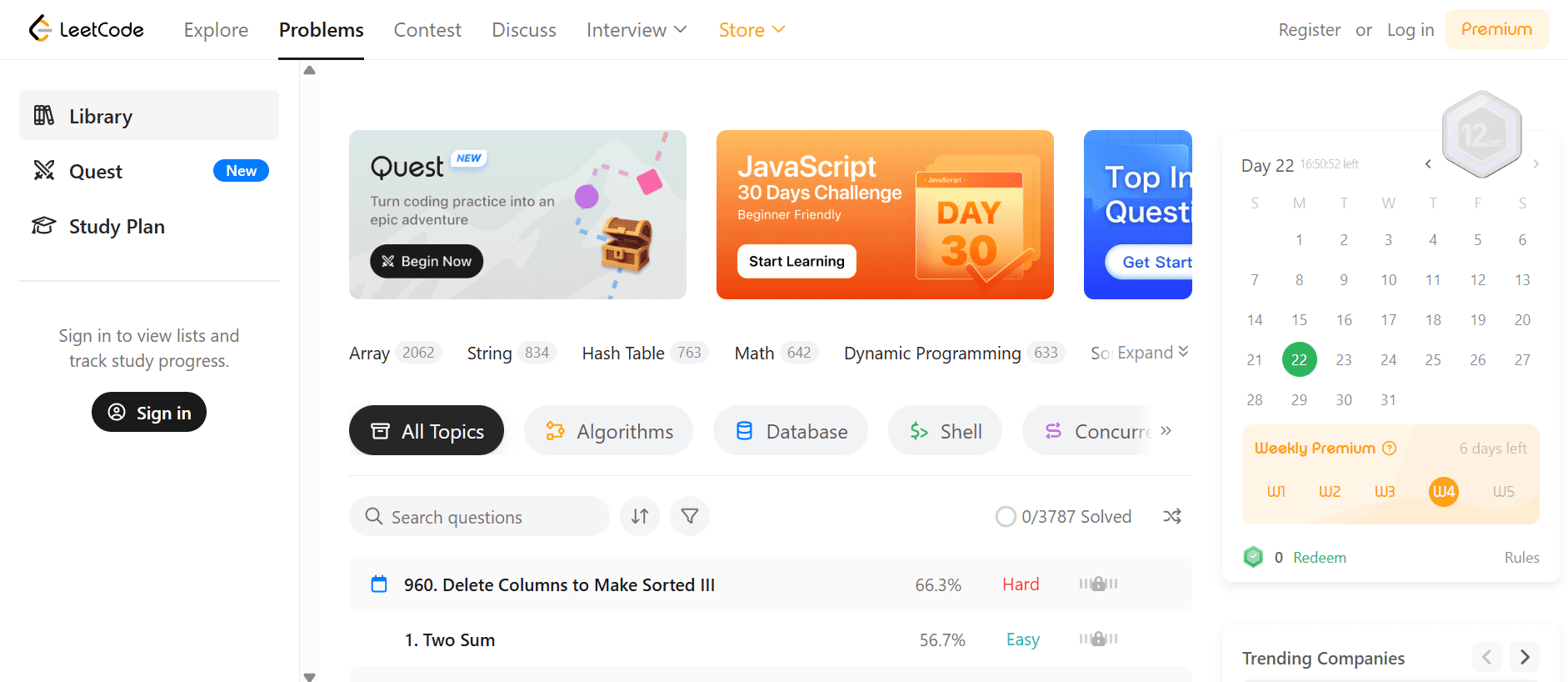The image size is (1568, 682).
Task: Select the All Topics filter
Action: (427, 430)
